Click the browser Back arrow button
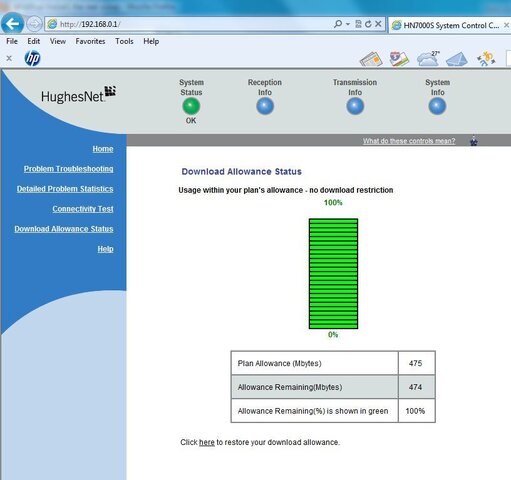This screenshot has width=511, height=480. tap(12, 24)
